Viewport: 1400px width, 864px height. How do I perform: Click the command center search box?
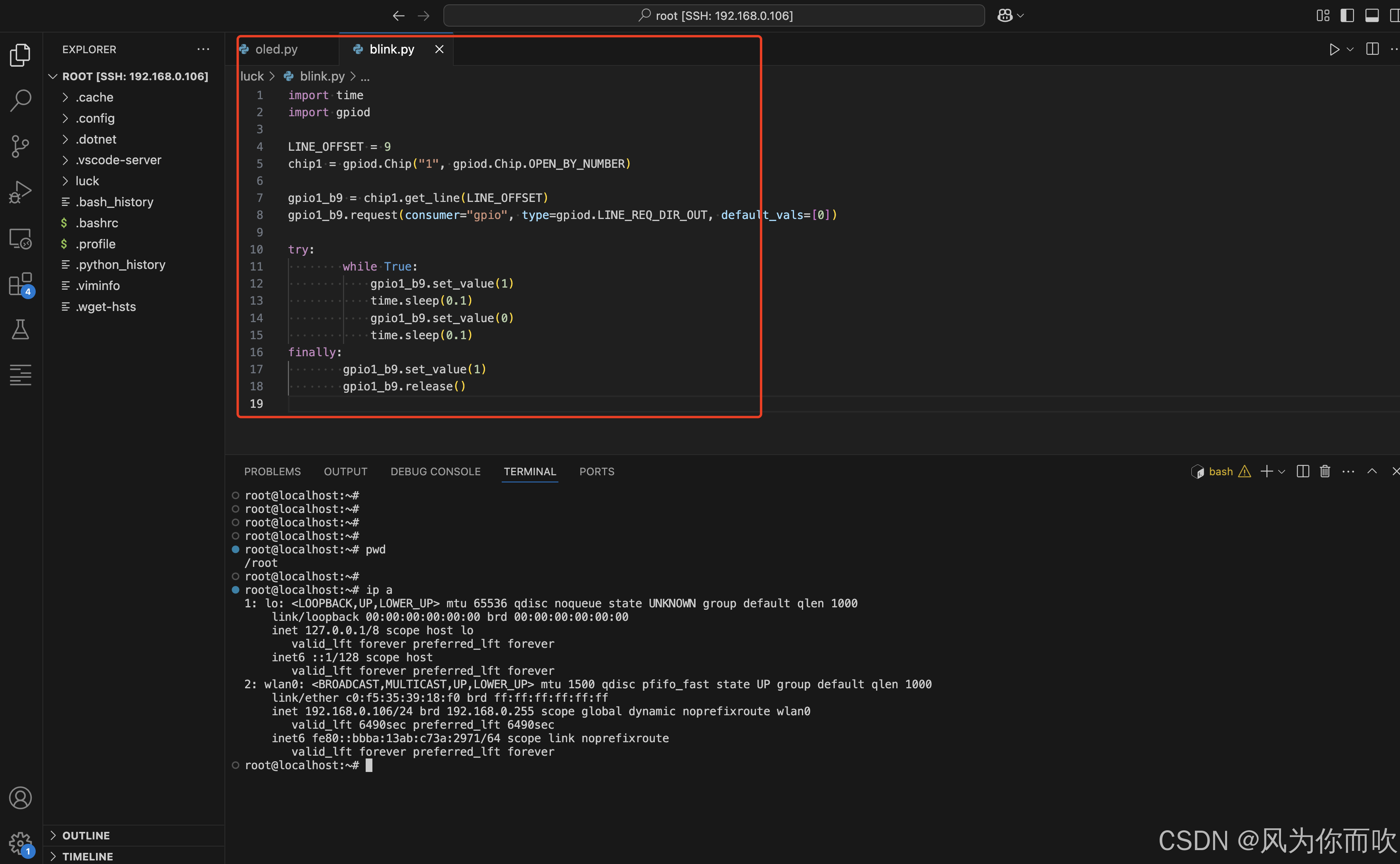[714, 15]
